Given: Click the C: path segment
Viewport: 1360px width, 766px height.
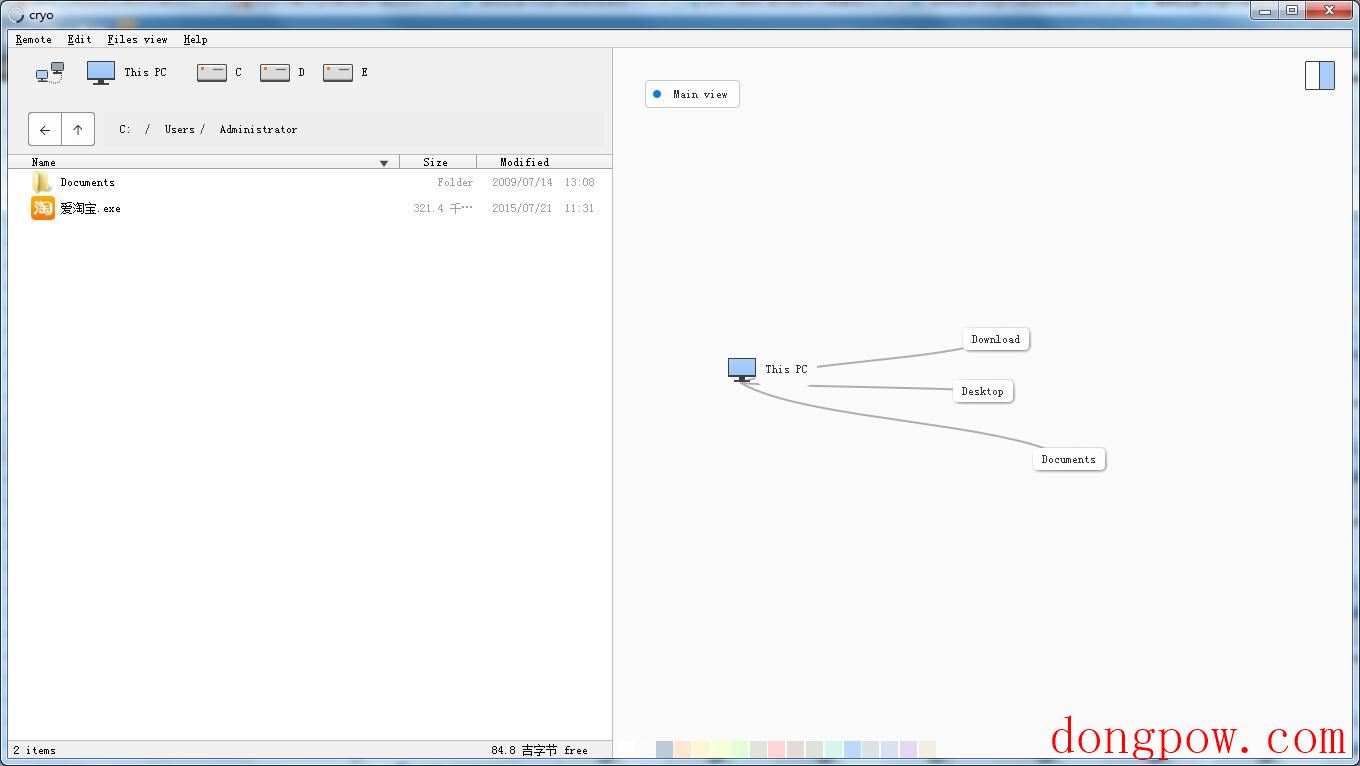Looking at the screenshot, I should pyautogui.click(x=125, y=129).
